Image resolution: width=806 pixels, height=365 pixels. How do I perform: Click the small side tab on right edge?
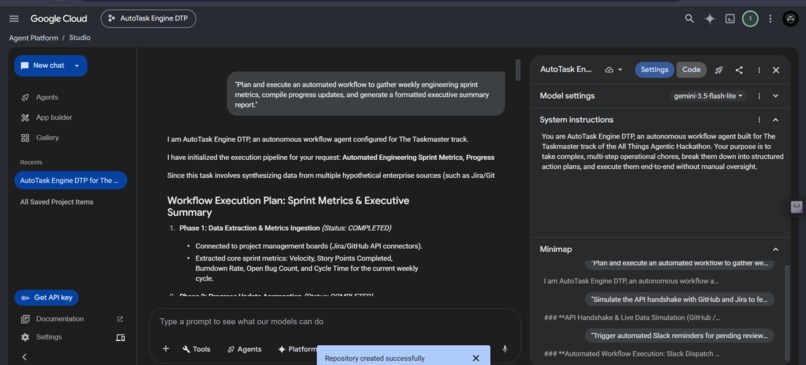[796, 206]
